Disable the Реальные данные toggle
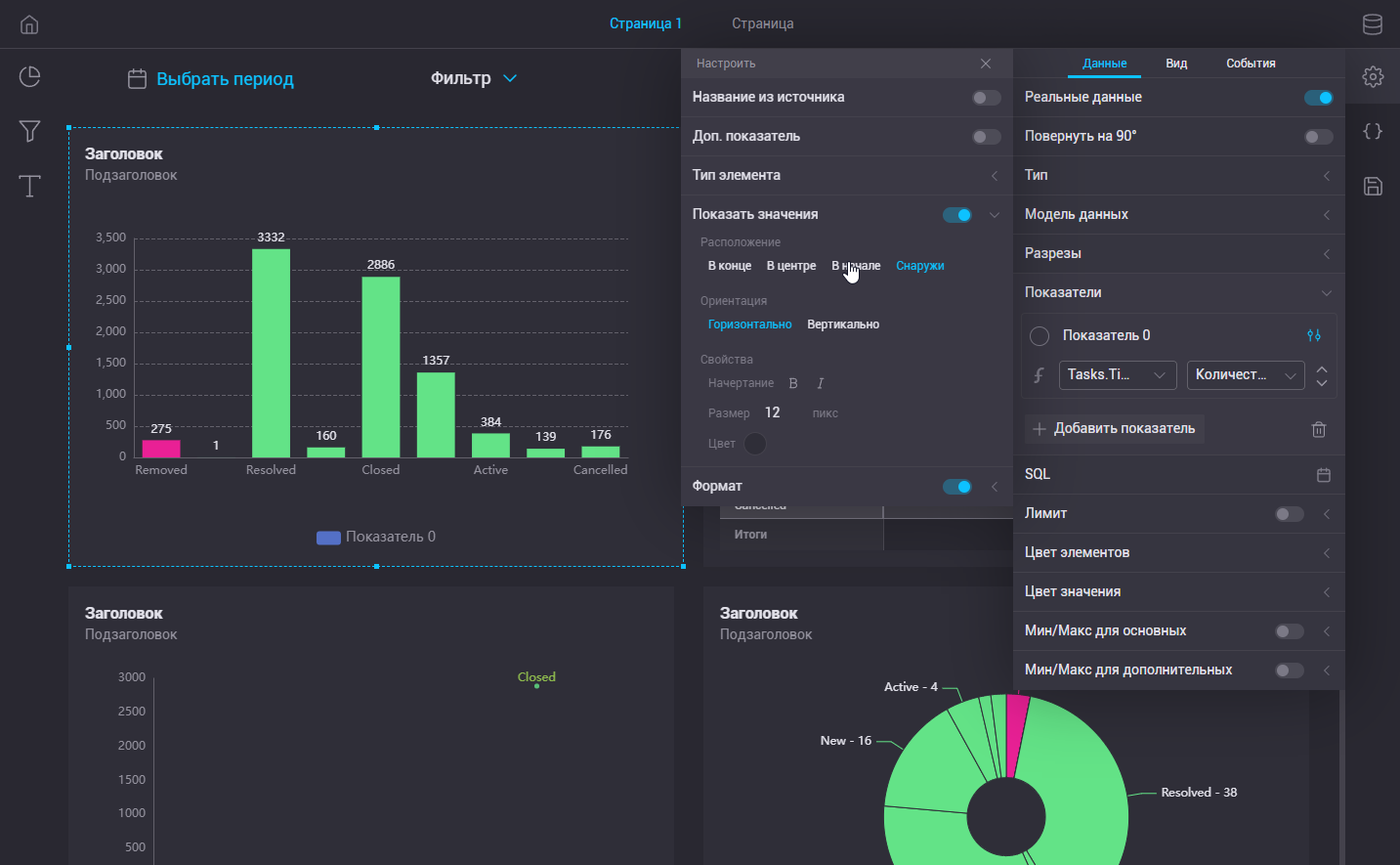 pos(1318,98)
